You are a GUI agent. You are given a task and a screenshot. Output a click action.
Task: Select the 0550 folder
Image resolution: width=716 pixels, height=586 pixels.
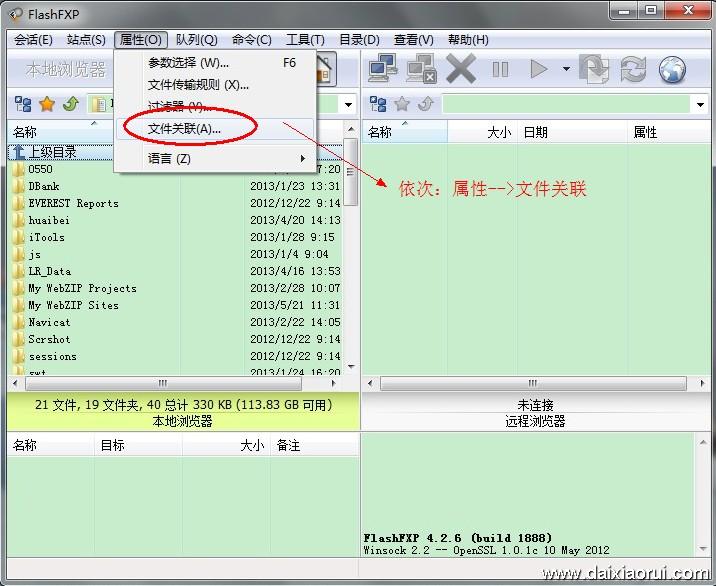[40, 169]
